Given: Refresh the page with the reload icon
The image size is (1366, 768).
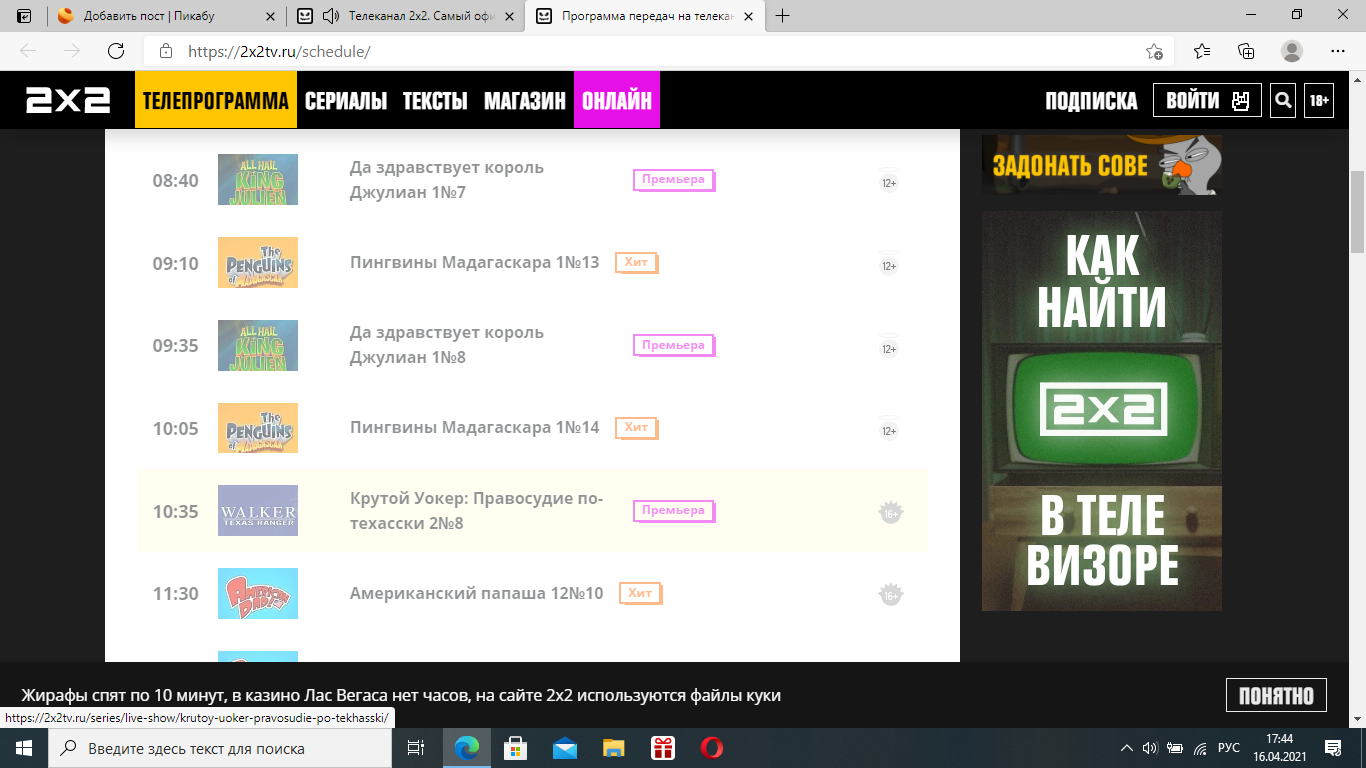Looking at the screenshot, I should (x=116, y=51).
